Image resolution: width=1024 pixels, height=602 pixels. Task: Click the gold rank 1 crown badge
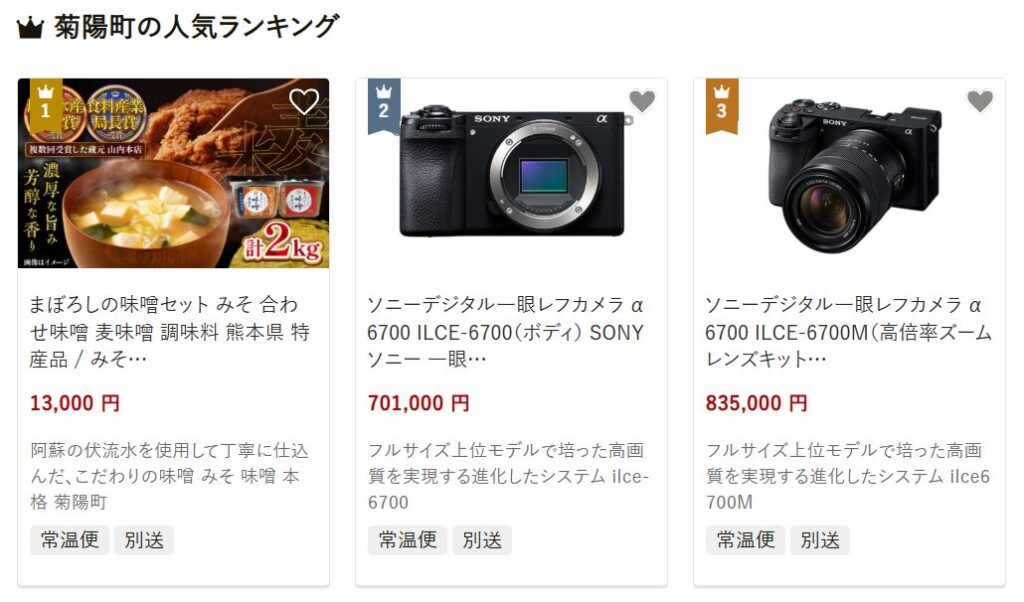point(46,104)
